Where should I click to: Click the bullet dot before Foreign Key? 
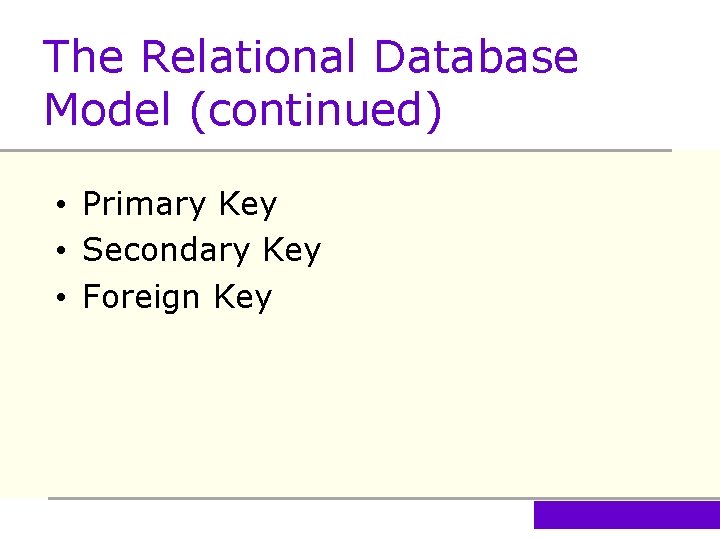pos(61,299)
